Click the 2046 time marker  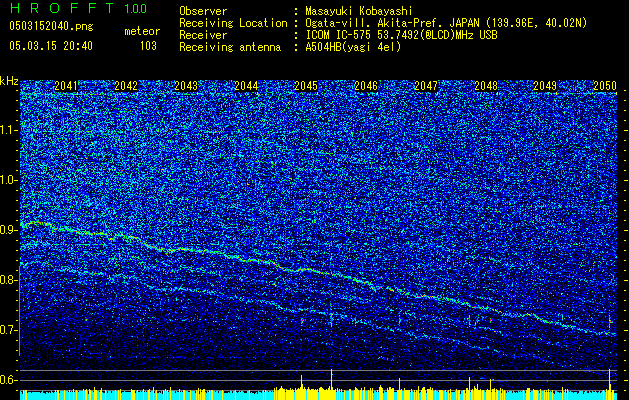[366, 86]
